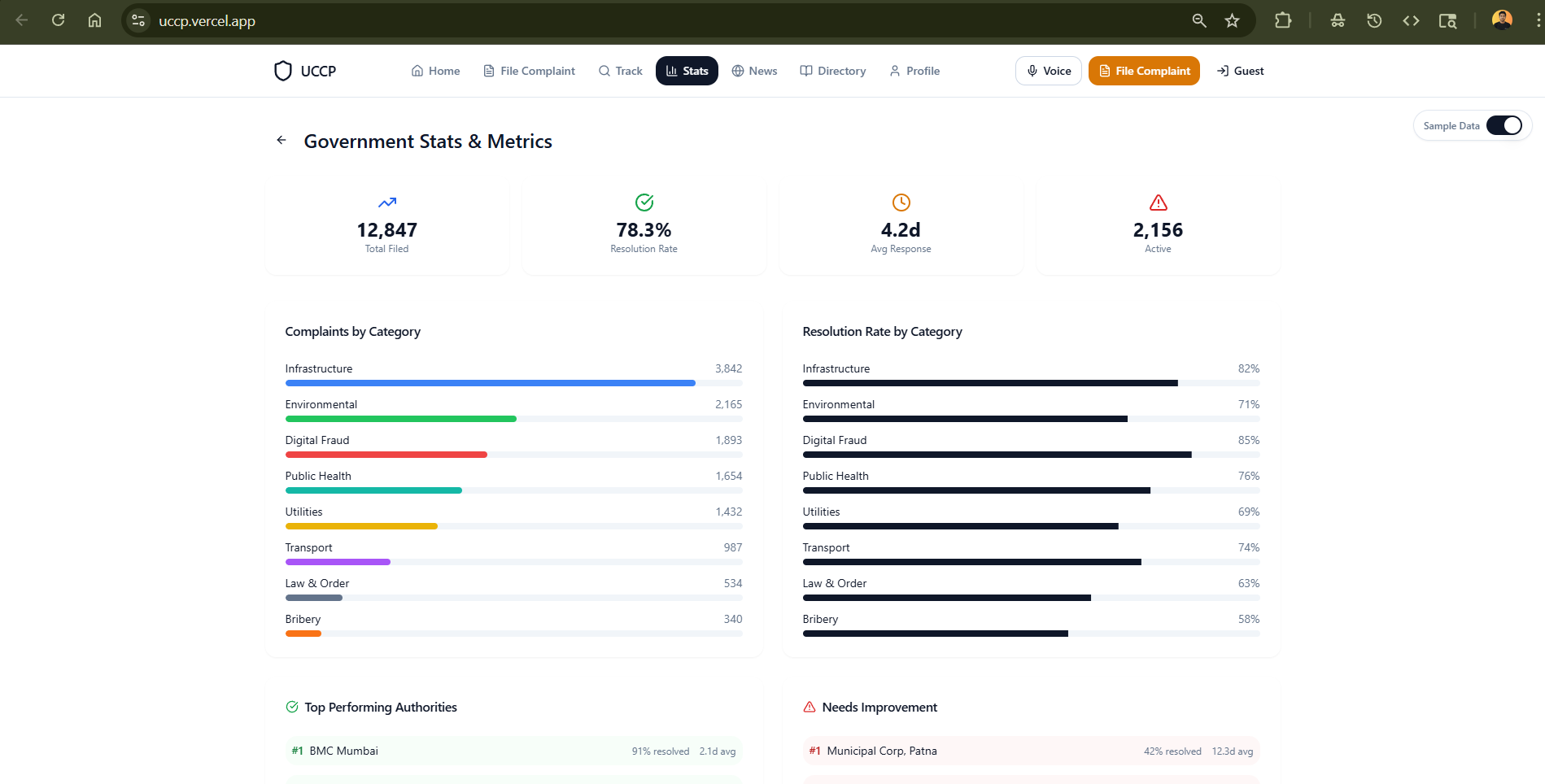Click the orange clock icon above Avg Response

pyautogui.click(x=901, y=202)
